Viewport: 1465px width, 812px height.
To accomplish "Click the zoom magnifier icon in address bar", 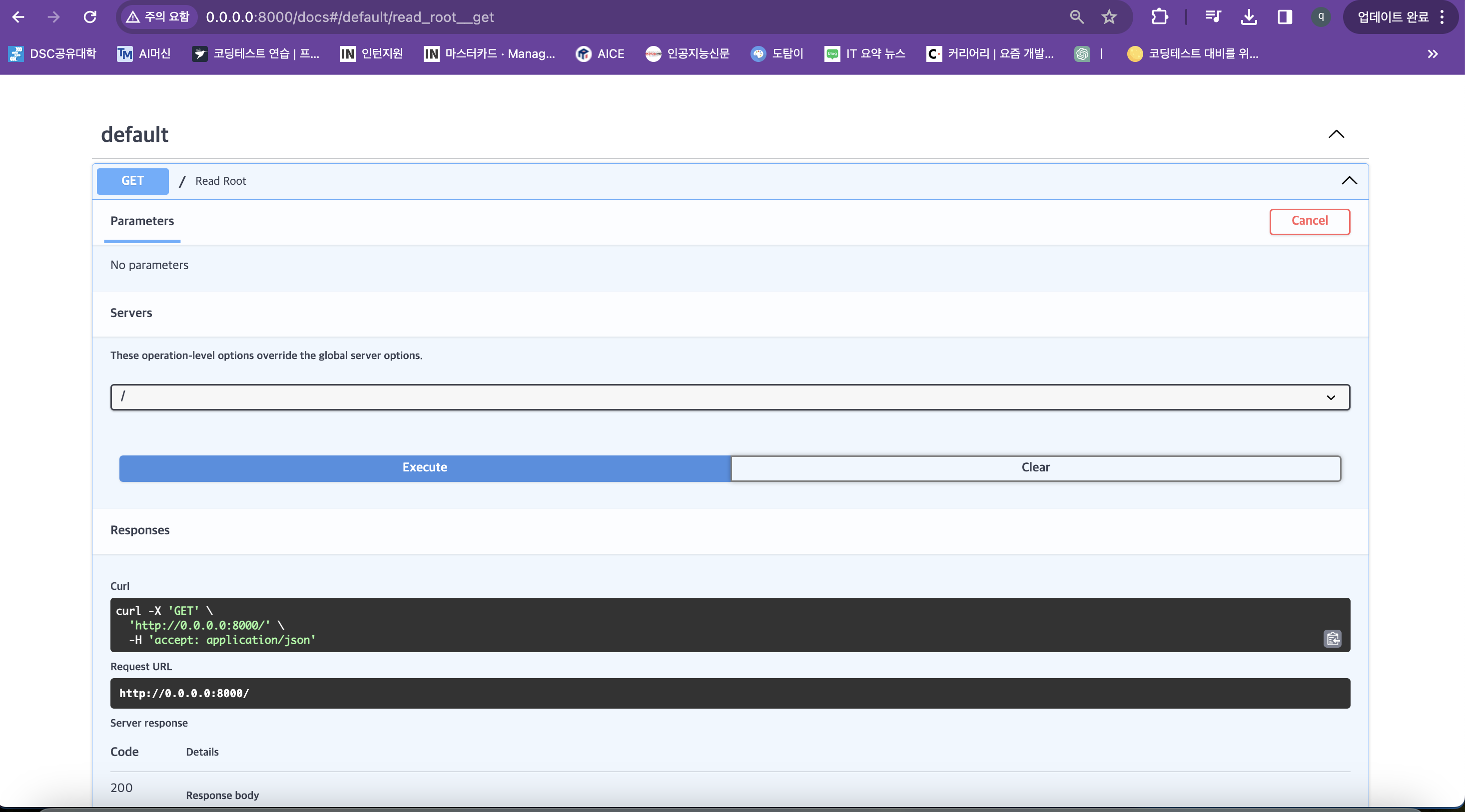I will [1076, 17].
